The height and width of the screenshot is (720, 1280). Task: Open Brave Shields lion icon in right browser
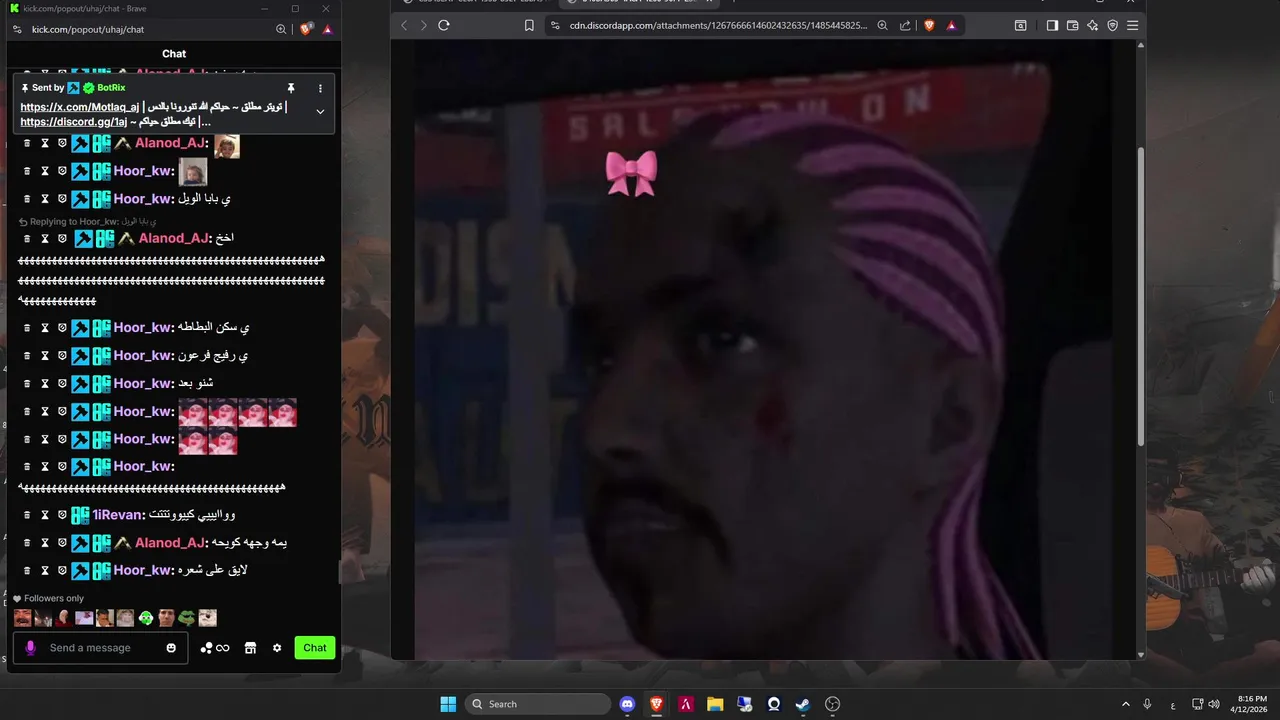point(929,25)
